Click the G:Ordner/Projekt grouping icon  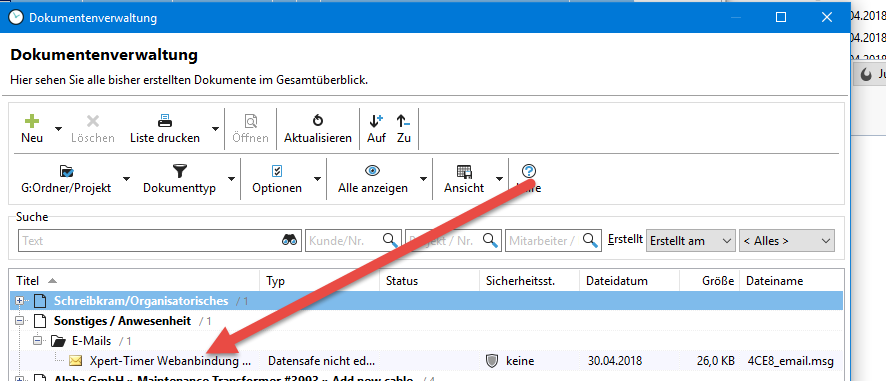coord(67,171)
